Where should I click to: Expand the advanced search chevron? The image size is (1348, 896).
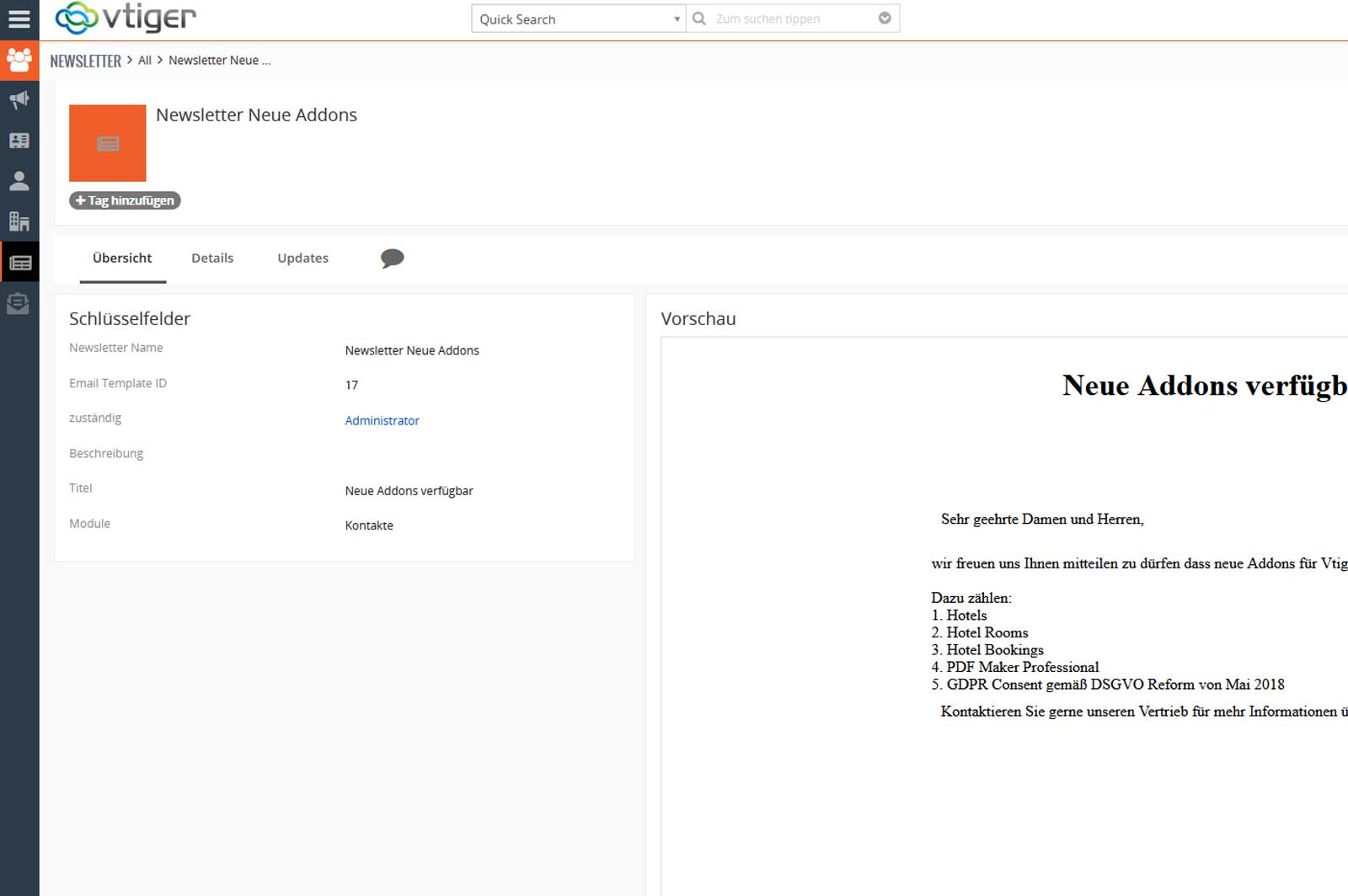pyautogui.click(x=884, y=17)
